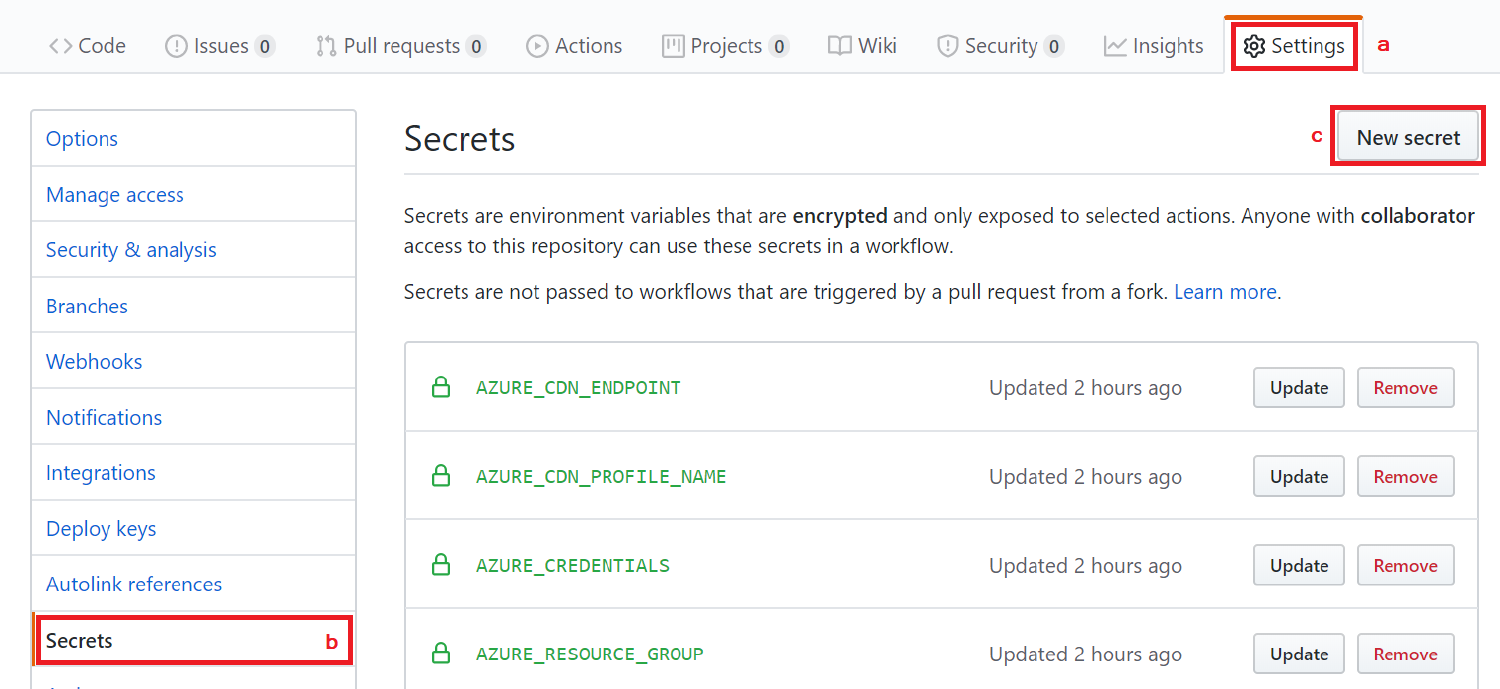The height and width of the screenshot is (689, 1500).
Task: Click the lock icon beside AZURE_CREDENTIALS
Action: pos(440,566)
